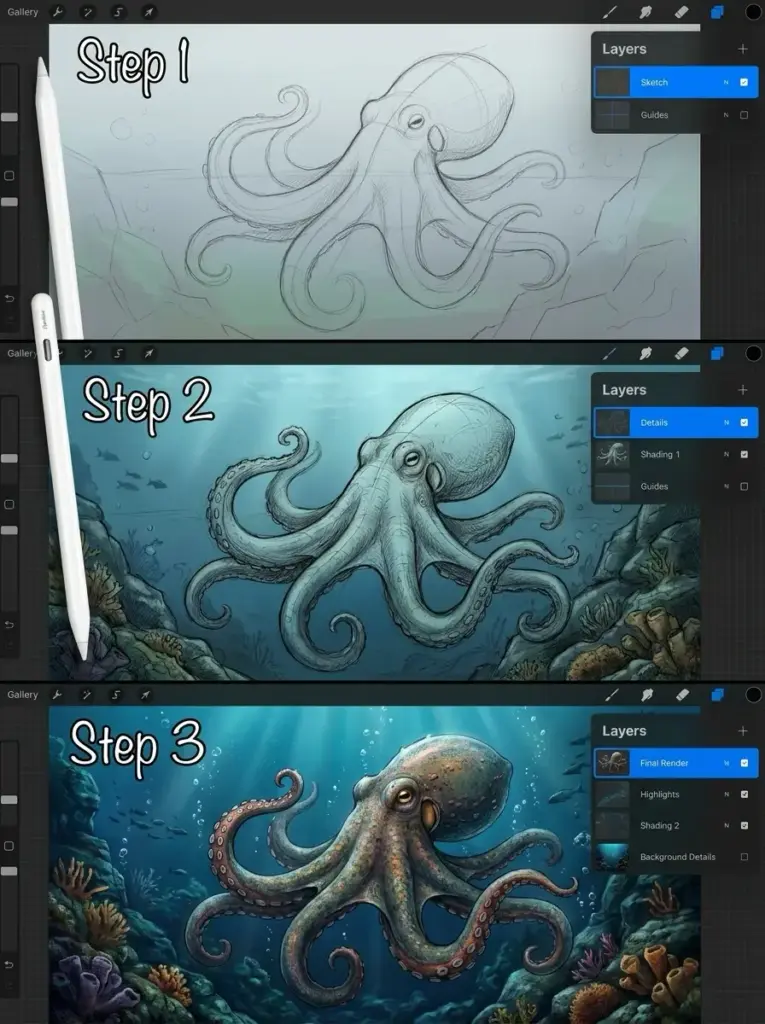The width and height of the screenshot is (765, 1024).
Task: Select the Shading 1 layer thumbnail
Action: click(x=613, y=455)
